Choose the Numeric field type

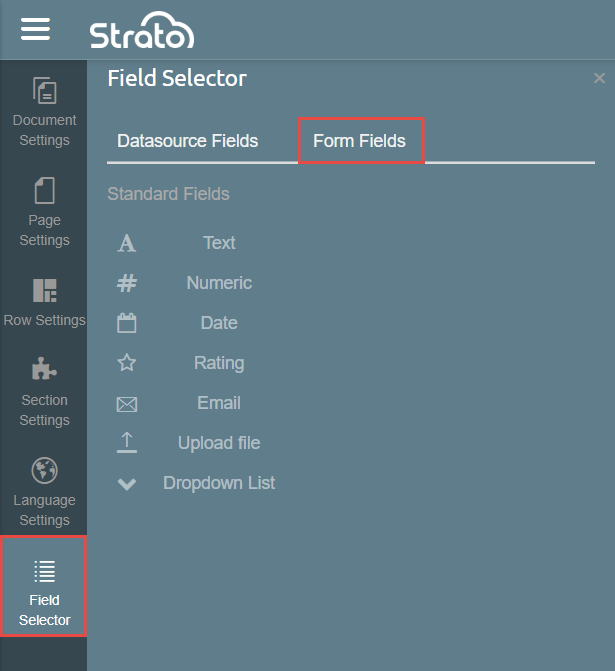pyautogui.click(x=219, y=283)
